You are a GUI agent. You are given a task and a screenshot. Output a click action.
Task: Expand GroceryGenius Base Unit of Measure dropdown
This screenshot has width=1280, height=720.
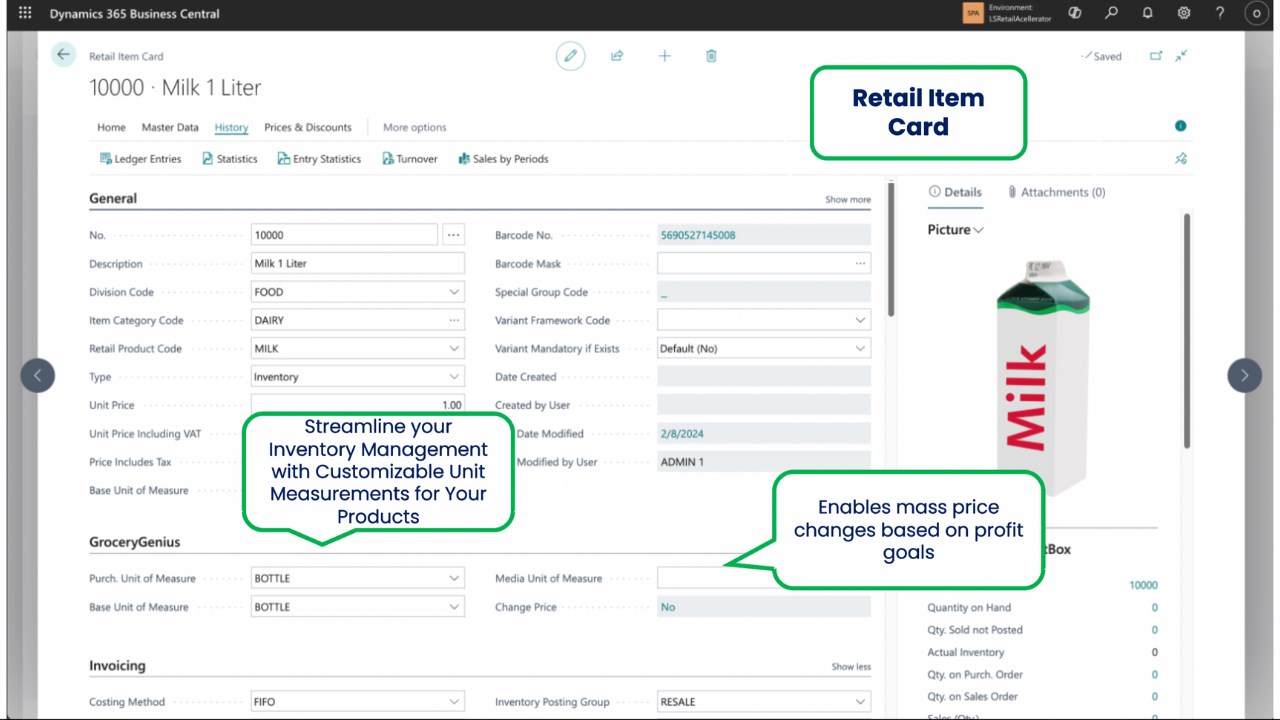454,607
